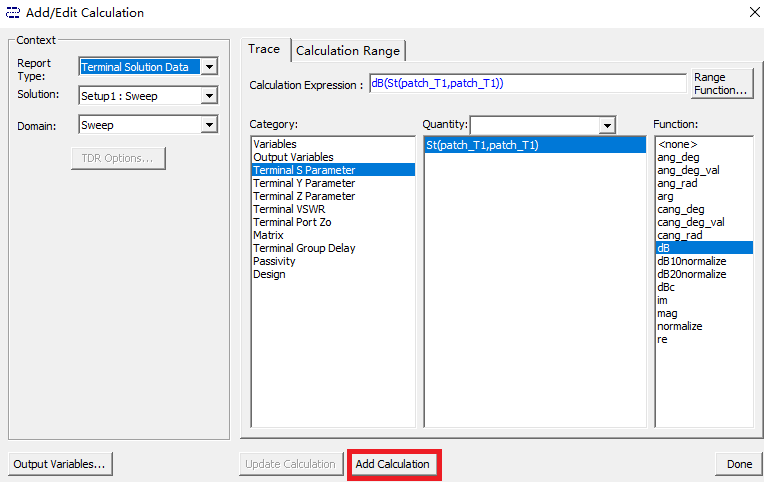Select the Trace tab
The width and height of the screenshot is (764, 482).
point(264,49)
